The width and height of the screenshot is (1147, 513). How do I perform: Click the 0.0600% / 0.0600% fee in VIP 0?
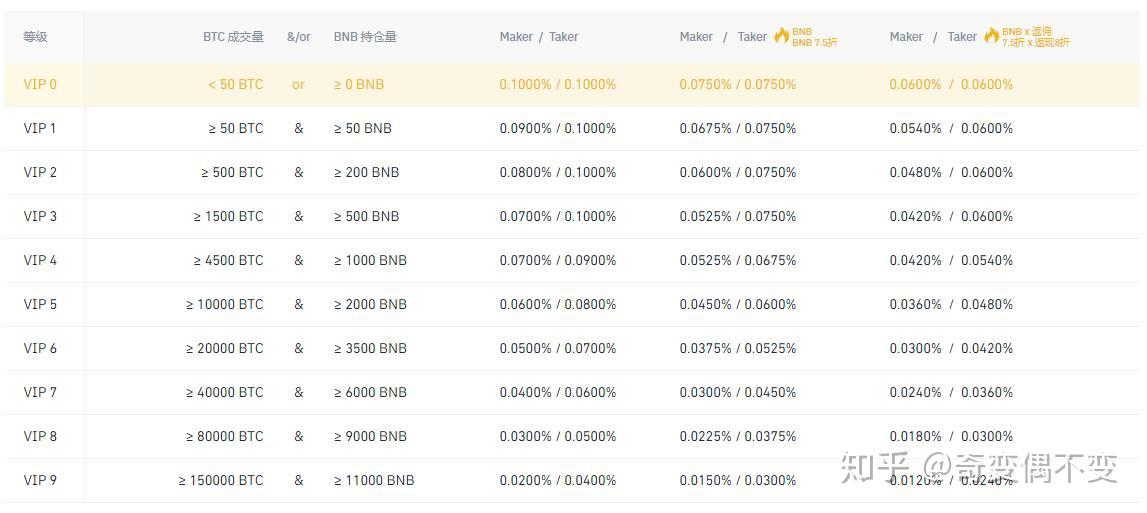952,84
